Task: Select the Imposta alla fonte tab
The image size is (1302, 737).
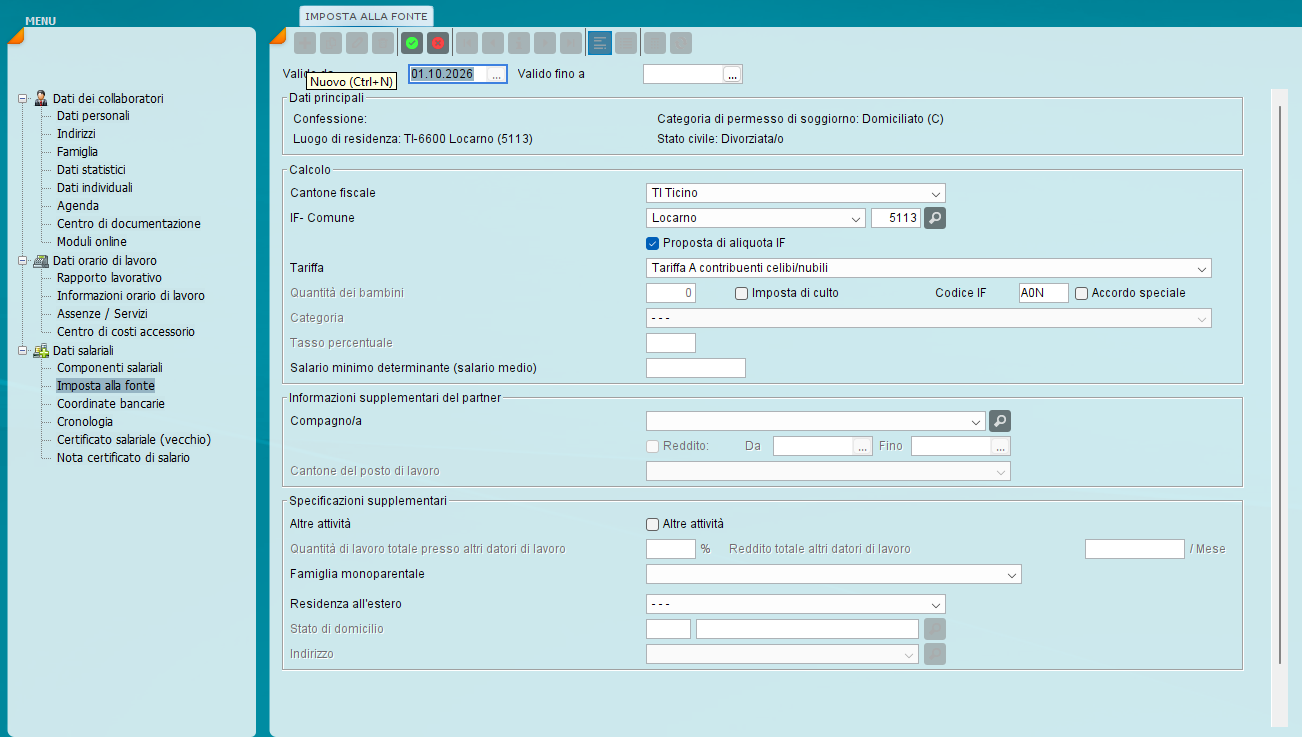Action: [366, 16]
